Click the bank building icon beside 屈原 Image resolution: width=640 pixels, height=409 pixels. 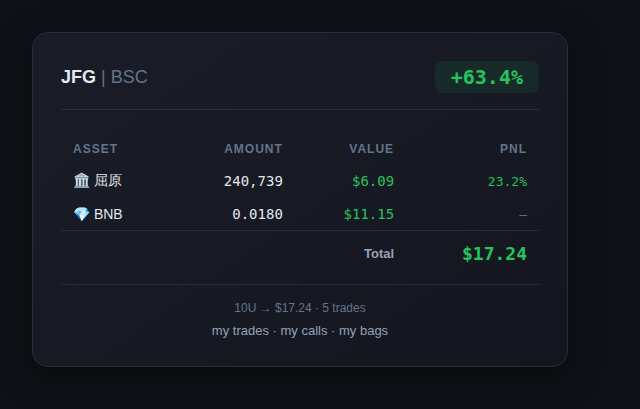(x=81, y=180)
